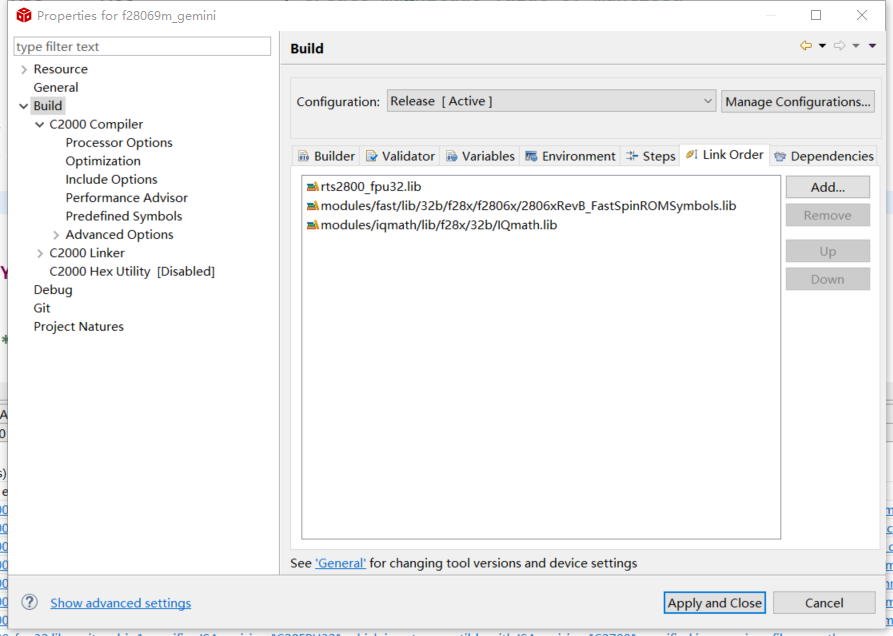Expand the Advanced Options node
This screenshot has width=893, height=636.
pyautogui.click(x=55, y=235)
